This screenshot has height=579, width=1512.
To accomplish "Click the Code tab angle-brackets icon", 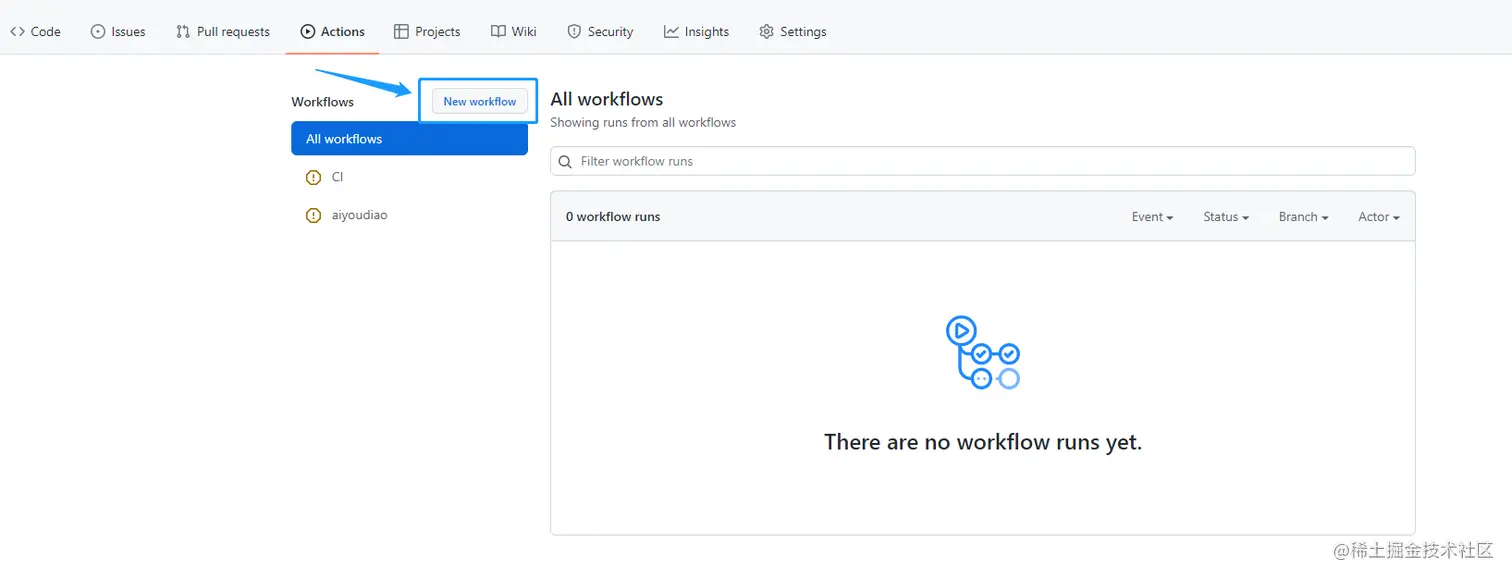I will [17, 32].
